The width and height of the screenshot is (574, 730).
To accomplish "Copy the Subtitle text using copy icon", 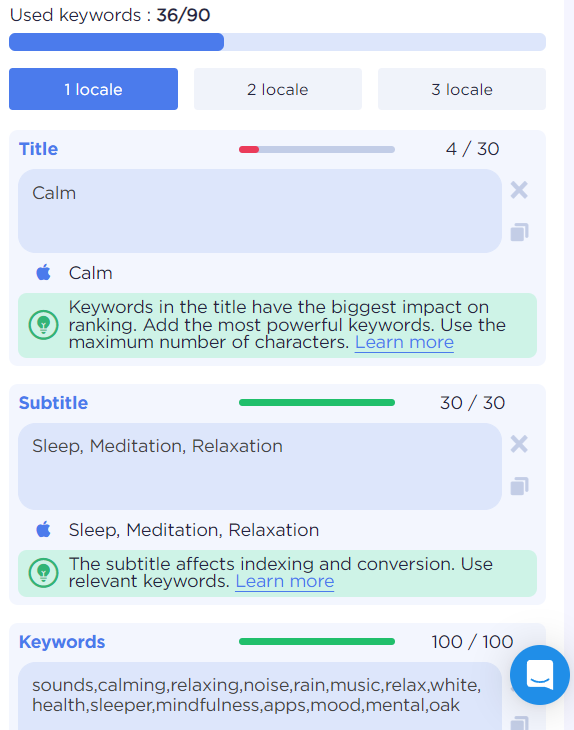I will tap(519, 486).
